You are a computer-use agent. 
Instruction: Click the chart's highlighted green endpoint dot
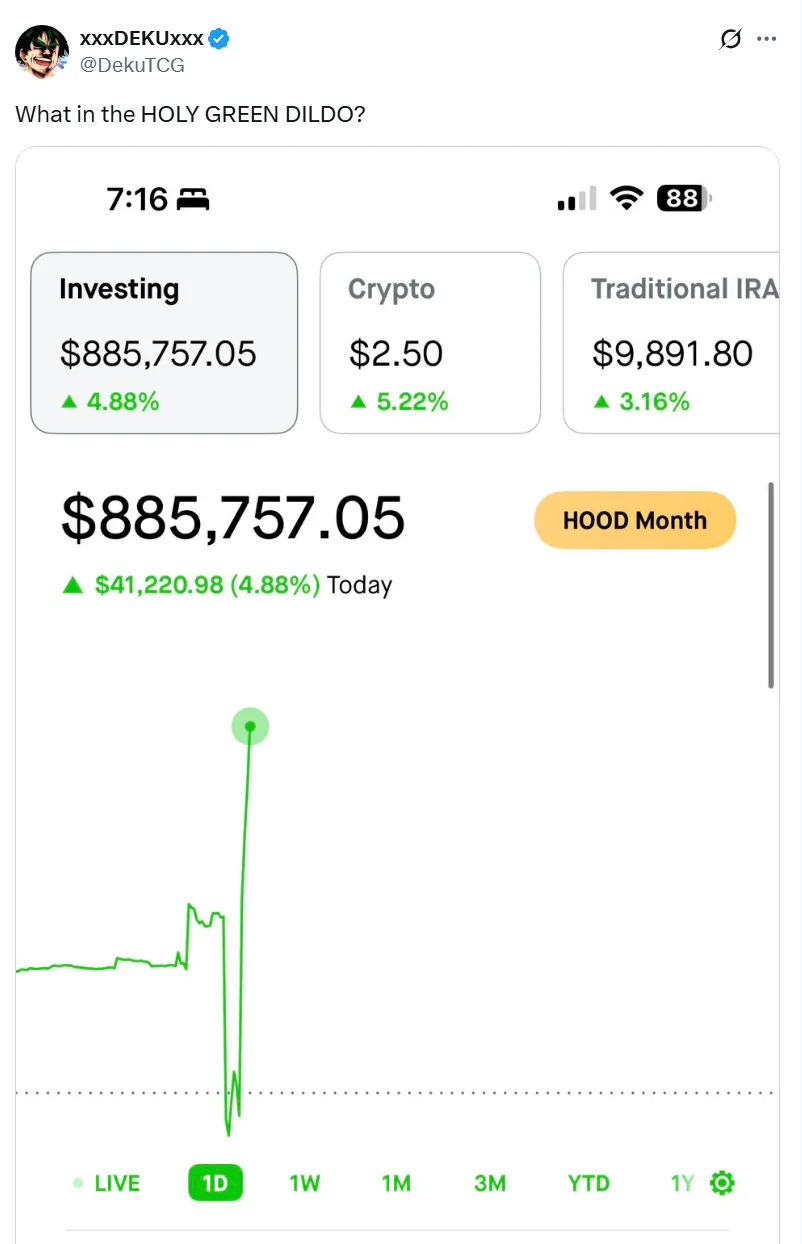pyautogui.click(x=250, y=726)
